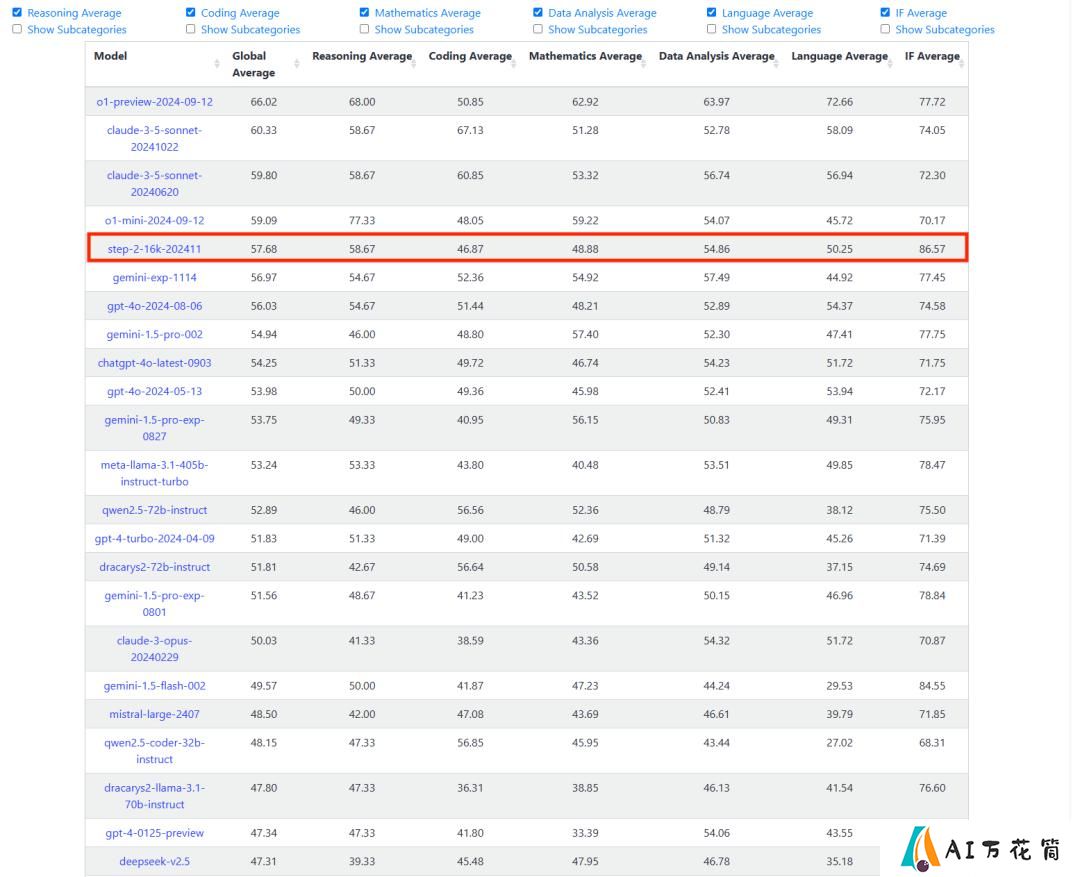Select Coding Average value 36.31

(470, 788)
